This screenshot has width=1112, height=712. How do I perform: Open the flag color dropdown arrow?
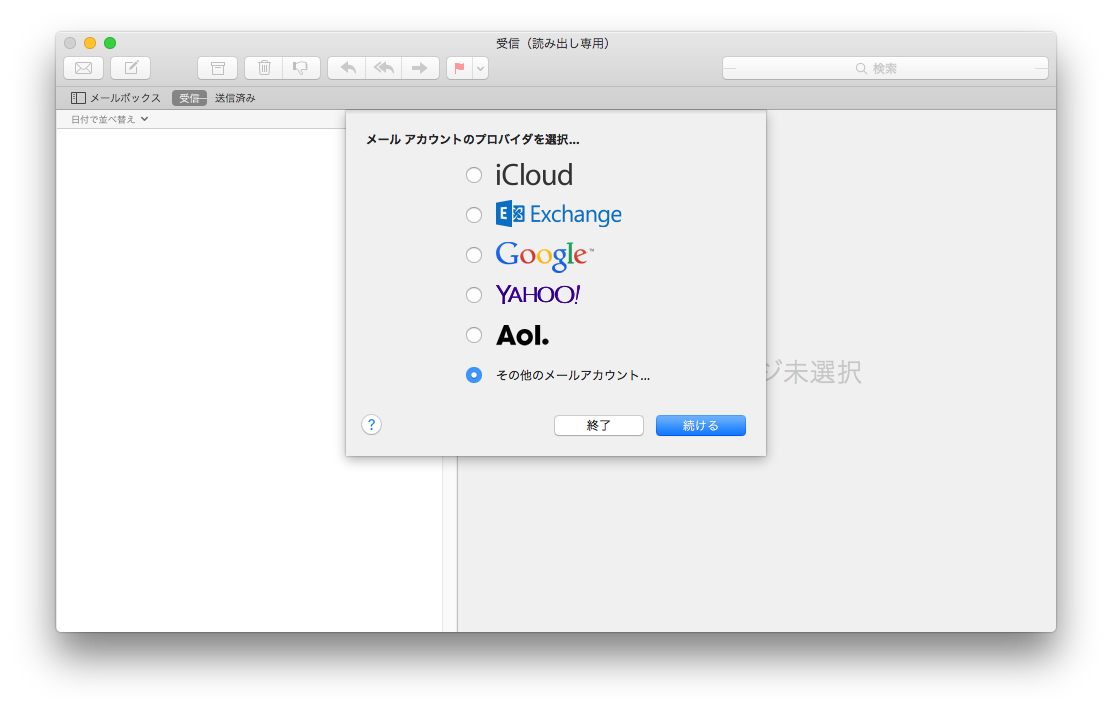pyautogui.click(x=481, y=68)
